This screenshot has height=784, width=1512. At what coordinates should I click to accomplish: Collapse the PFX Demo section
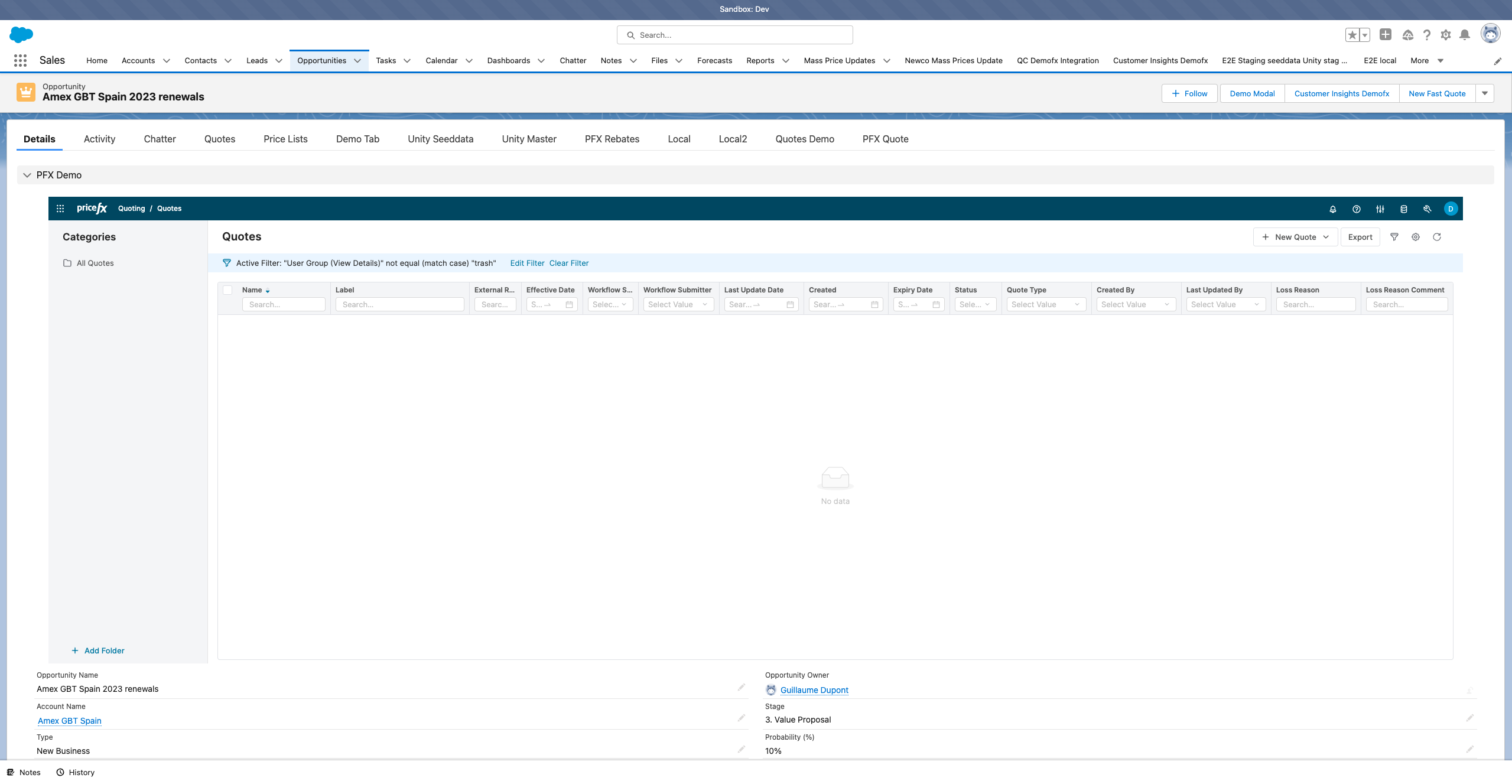click(27, 175)
